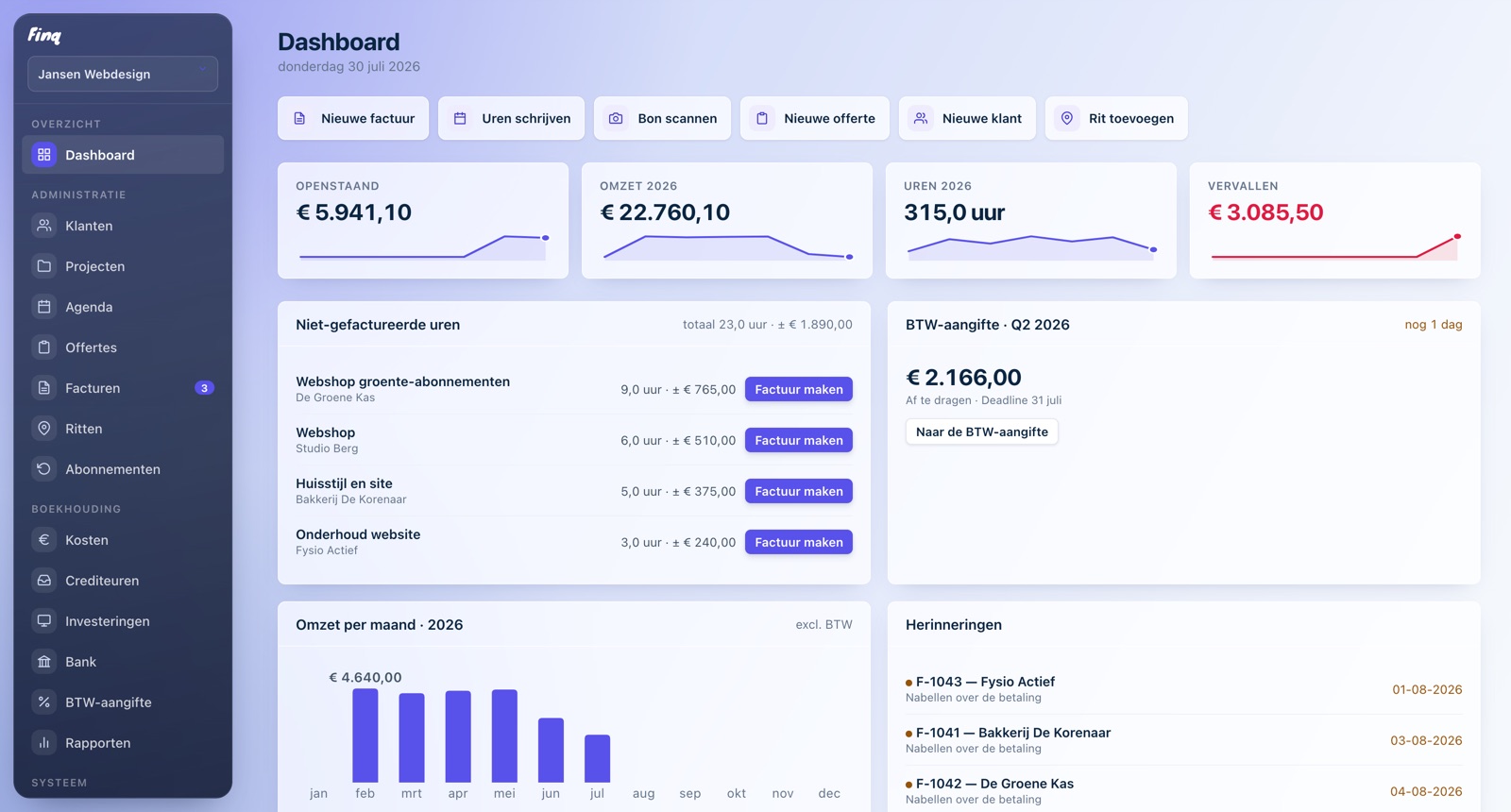Click Factuur maken for Webshop groente-abonnementen
The height and width of the screenshot is (812, 1511).
(799, 389)
